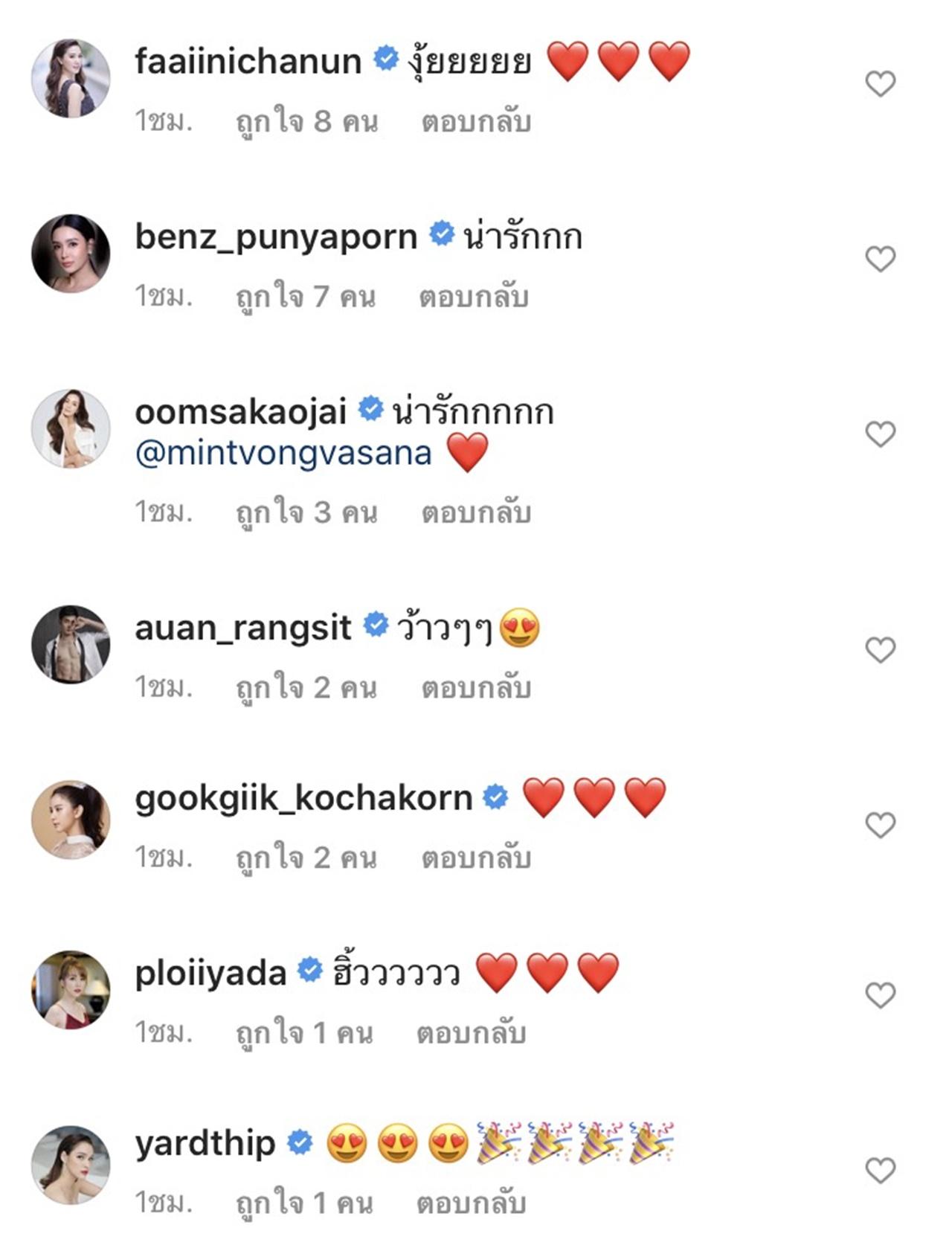
Task: Like faaiinichanun's comment with the heart
Action: tap(880, 84)
